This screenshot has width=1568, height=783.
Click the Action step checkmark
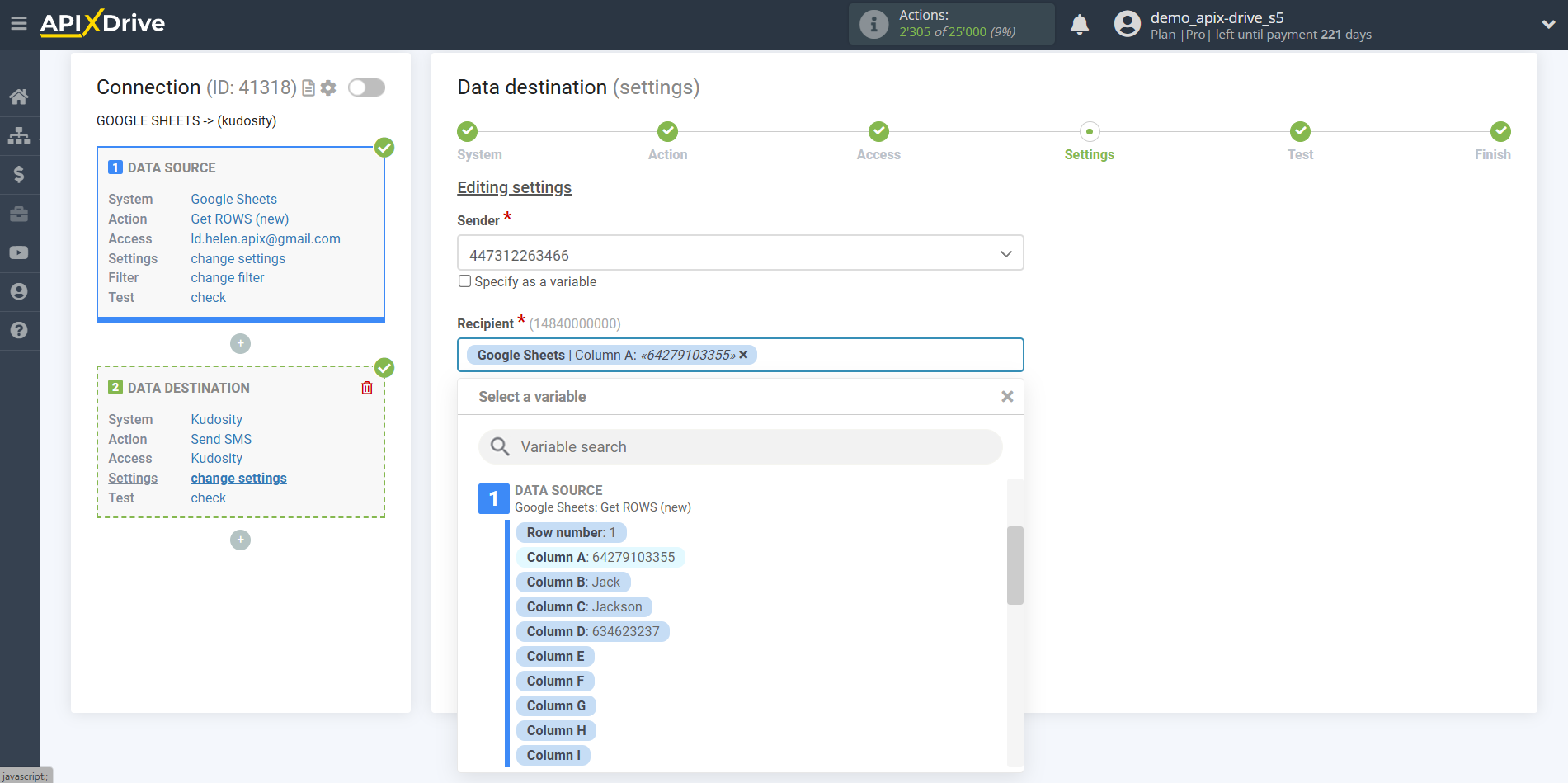click(x=667, y=131)
